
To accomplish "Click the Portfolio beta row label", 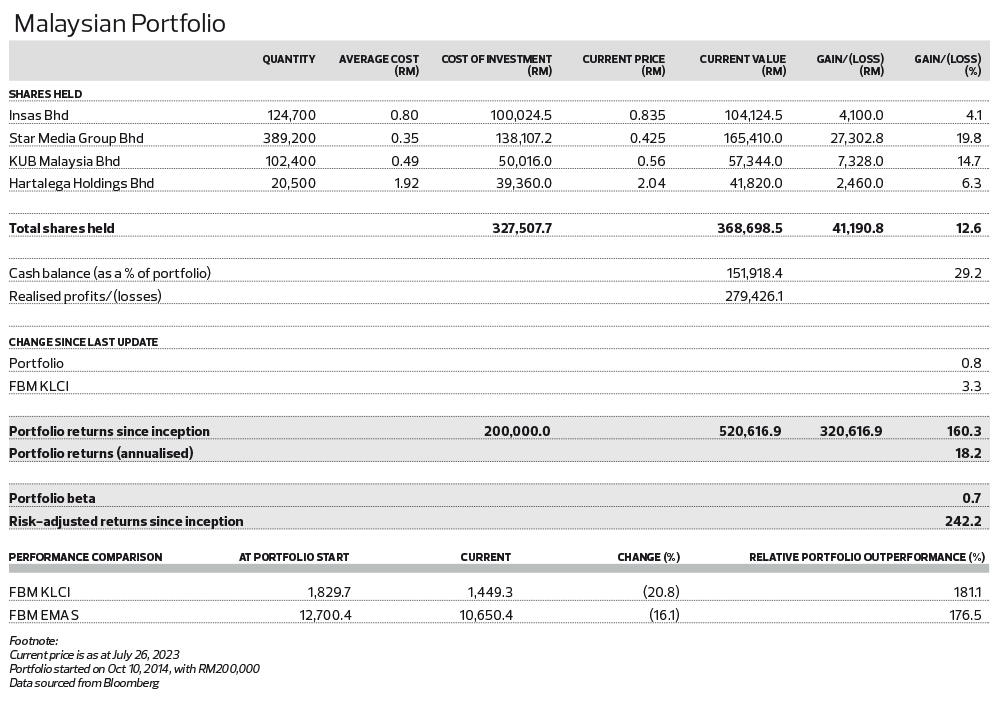I will click(x=52, y=498).
